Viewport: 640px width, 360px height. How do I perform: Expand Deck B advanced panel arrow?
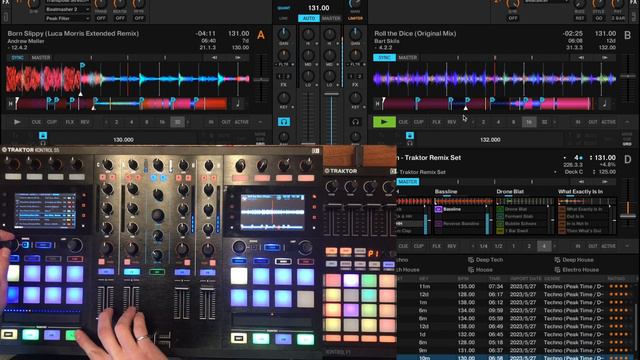(627, 122)
